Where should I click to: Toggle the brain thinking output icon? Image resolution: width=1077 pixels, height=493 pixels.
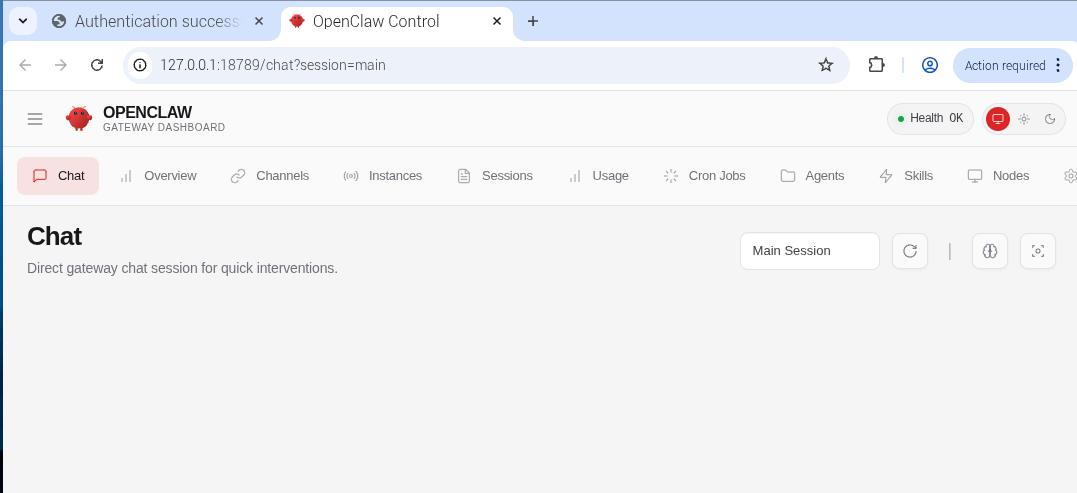(989, 251)
